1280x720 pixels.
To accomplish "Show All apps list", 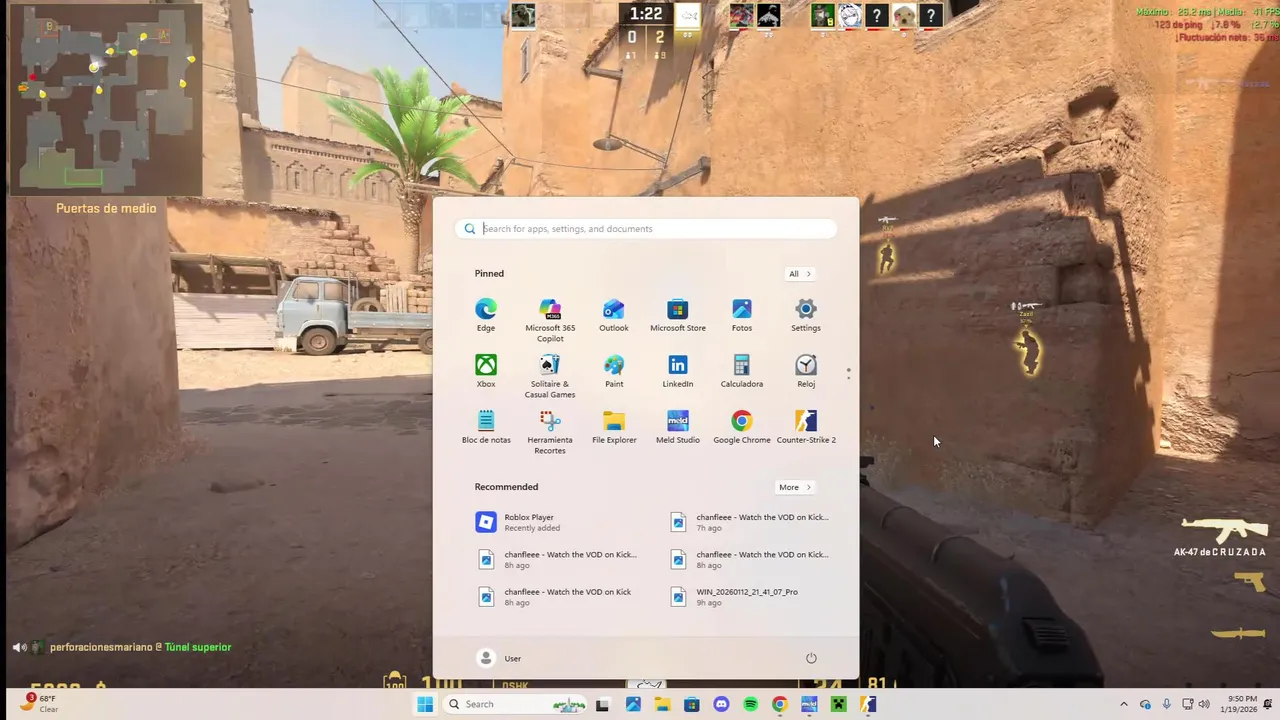I will coord(800,274).
